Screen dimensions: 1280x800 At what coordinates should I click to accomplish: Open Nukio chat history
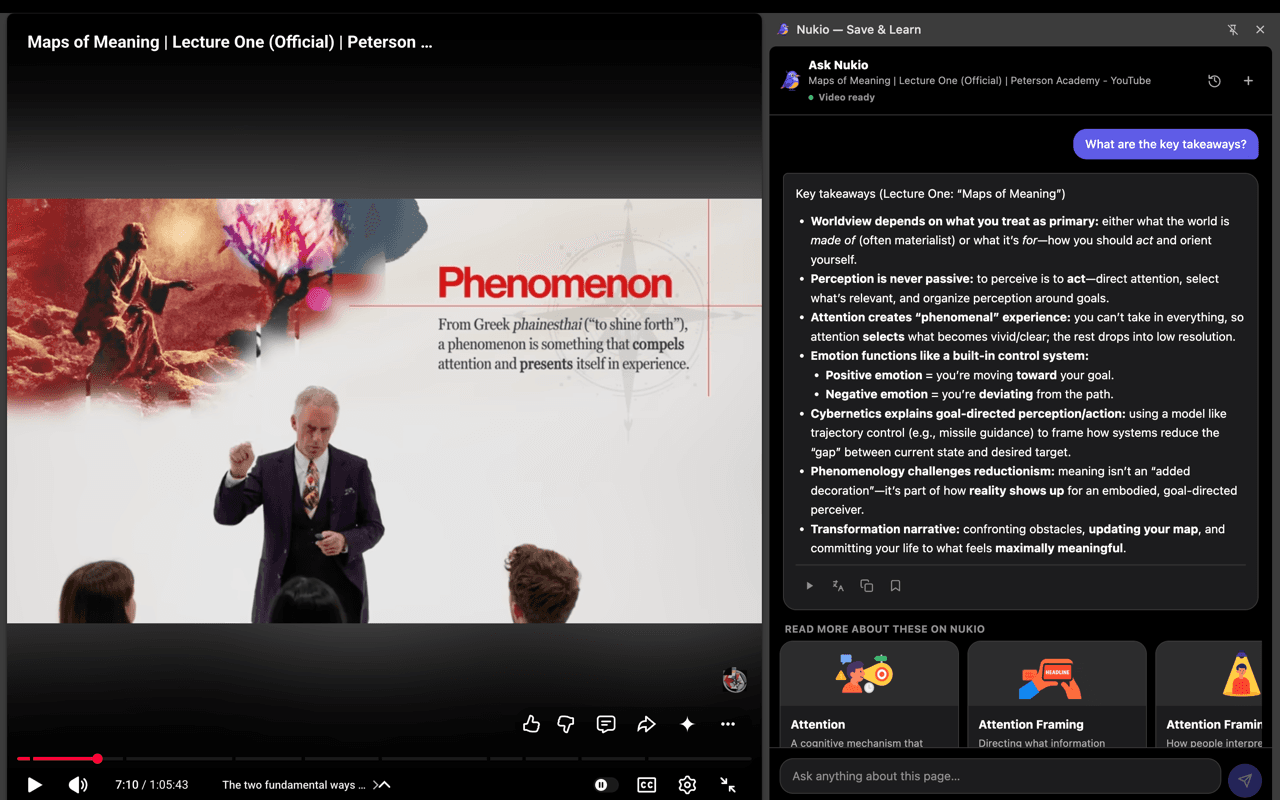[1214, 81]
